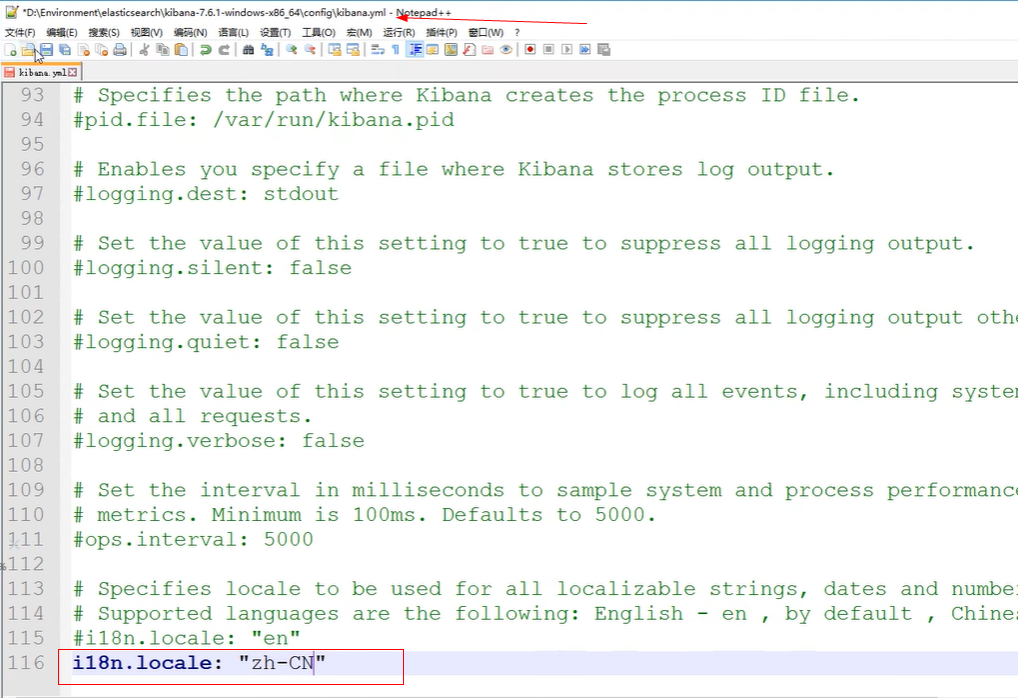This screenshot has height=698, width=1018.
Task: Click the Stop recording macro icon
Action: pyautogui.click(x=549, y=50)
